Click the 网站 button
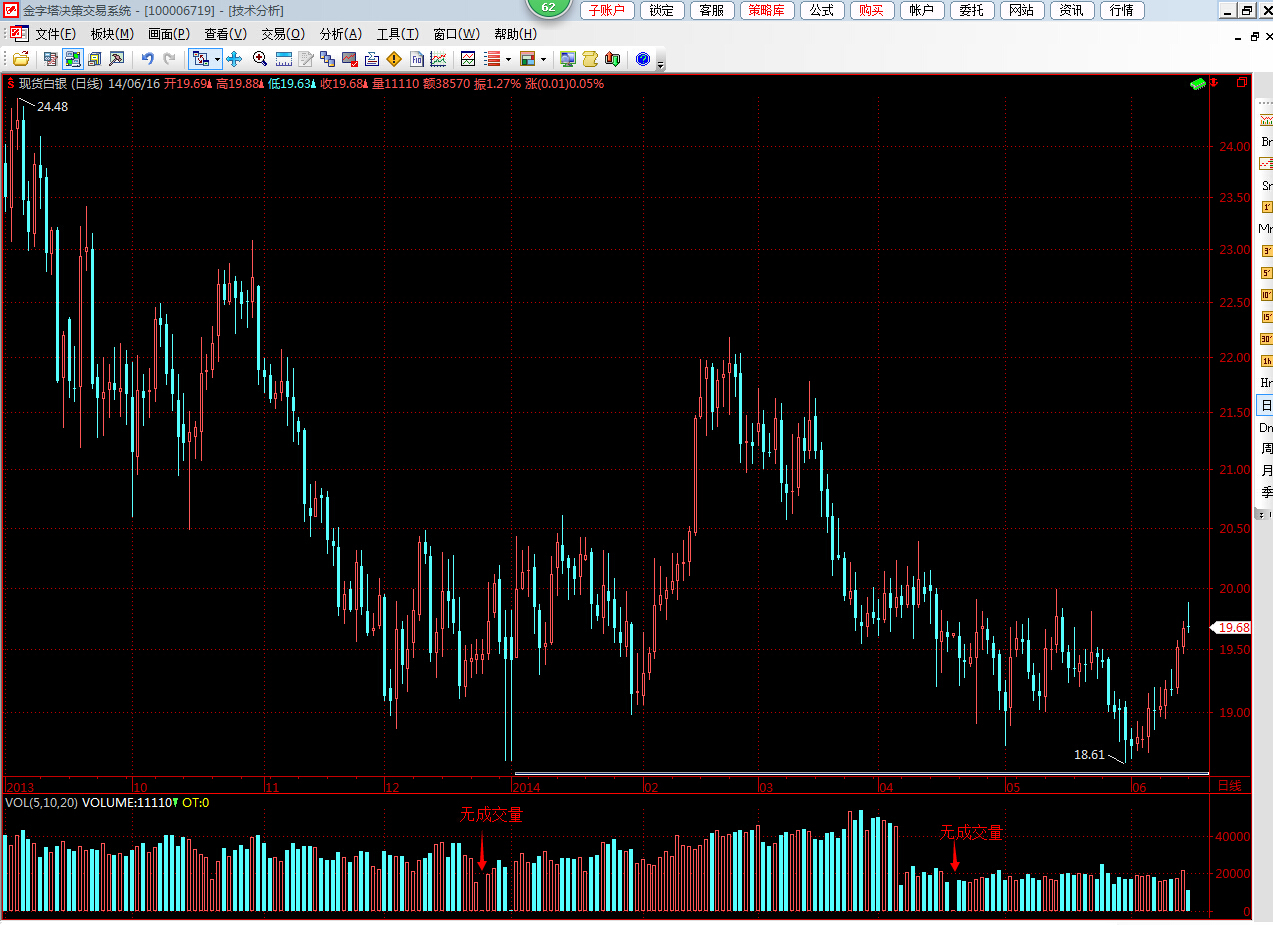This screenshot has height=925, width=1273. (1022, 10)
